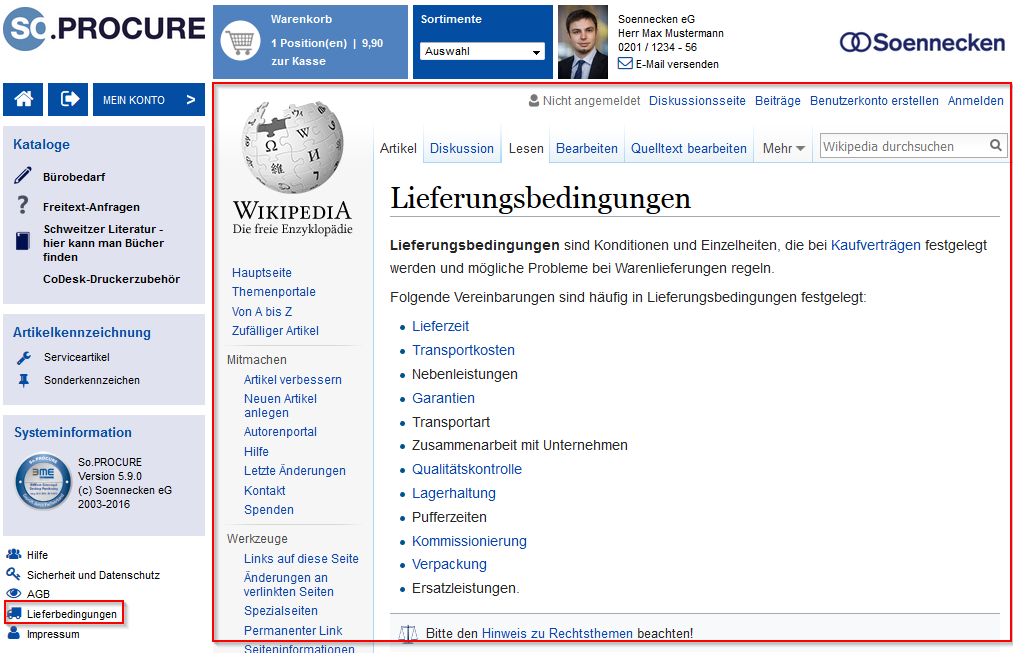Viewport: 1013px width, 653px height.
Task: Open the Quelltext bearbeiten tab
Action: pyautogui.click(x=689, y=149)
